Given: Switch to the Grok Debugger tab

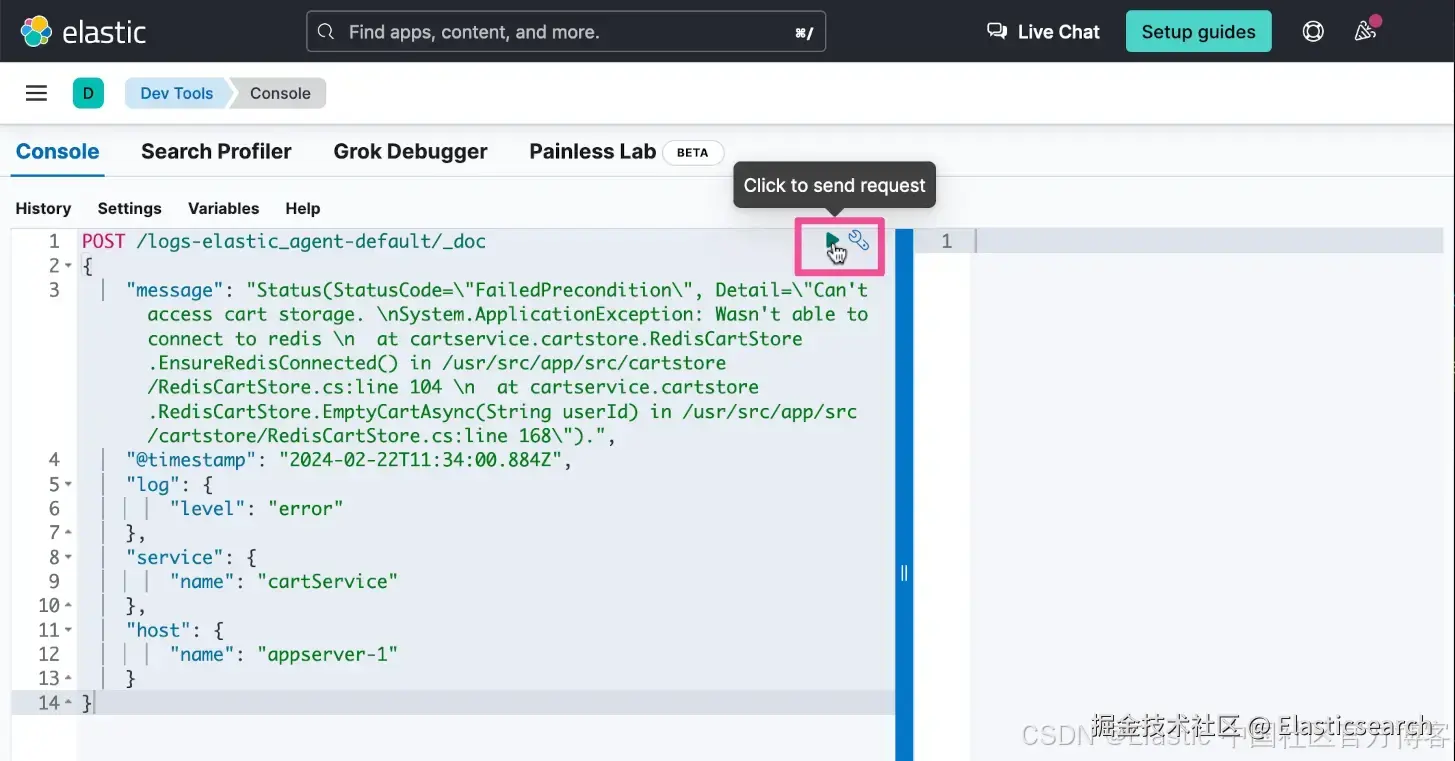Looking at the screenshot, I should [x=410, y=152].
